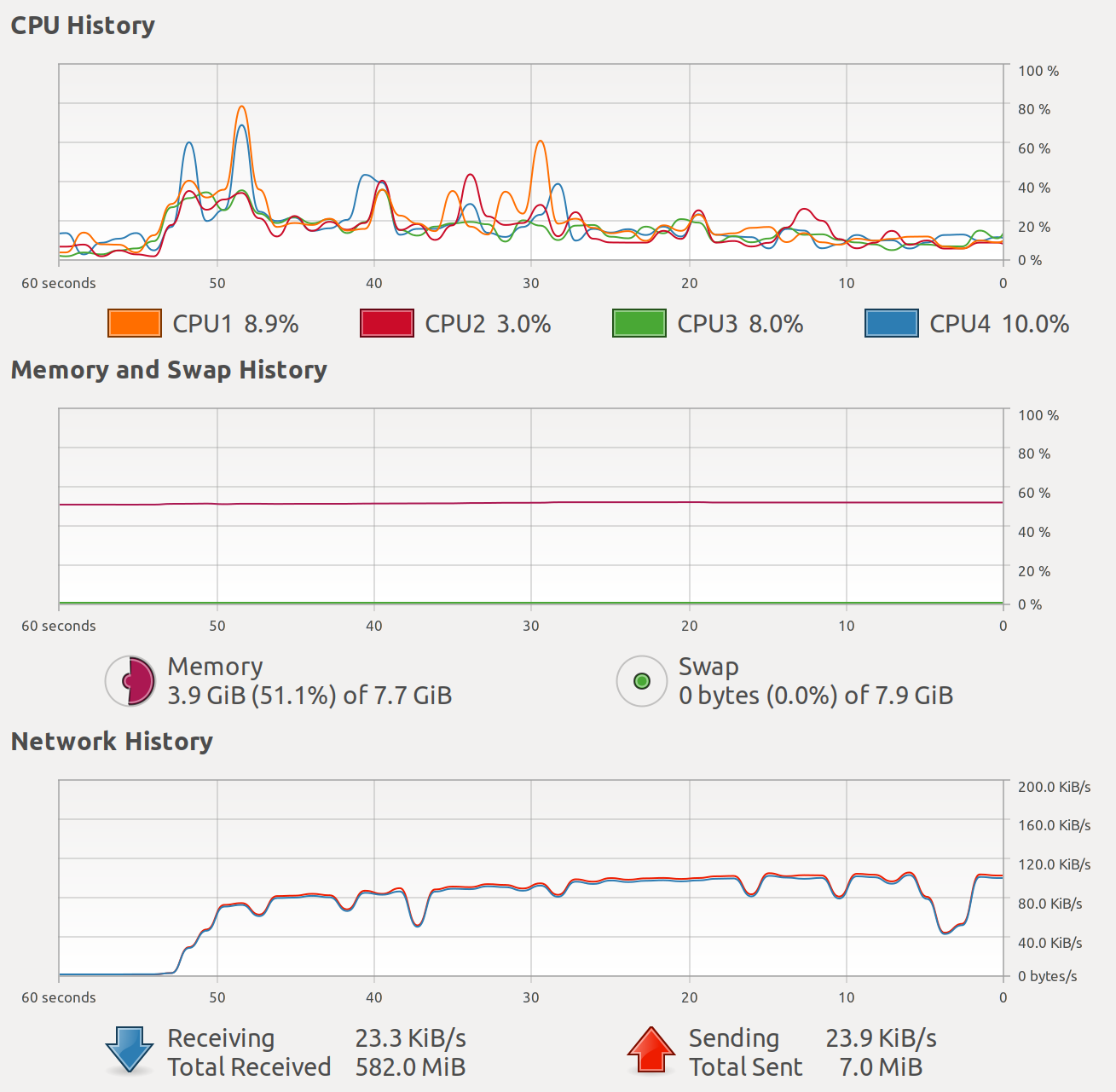Viewport: 1116px width, 1092px height.
Task: Click the CPU3 green color swatch
Action: [639, 324]
